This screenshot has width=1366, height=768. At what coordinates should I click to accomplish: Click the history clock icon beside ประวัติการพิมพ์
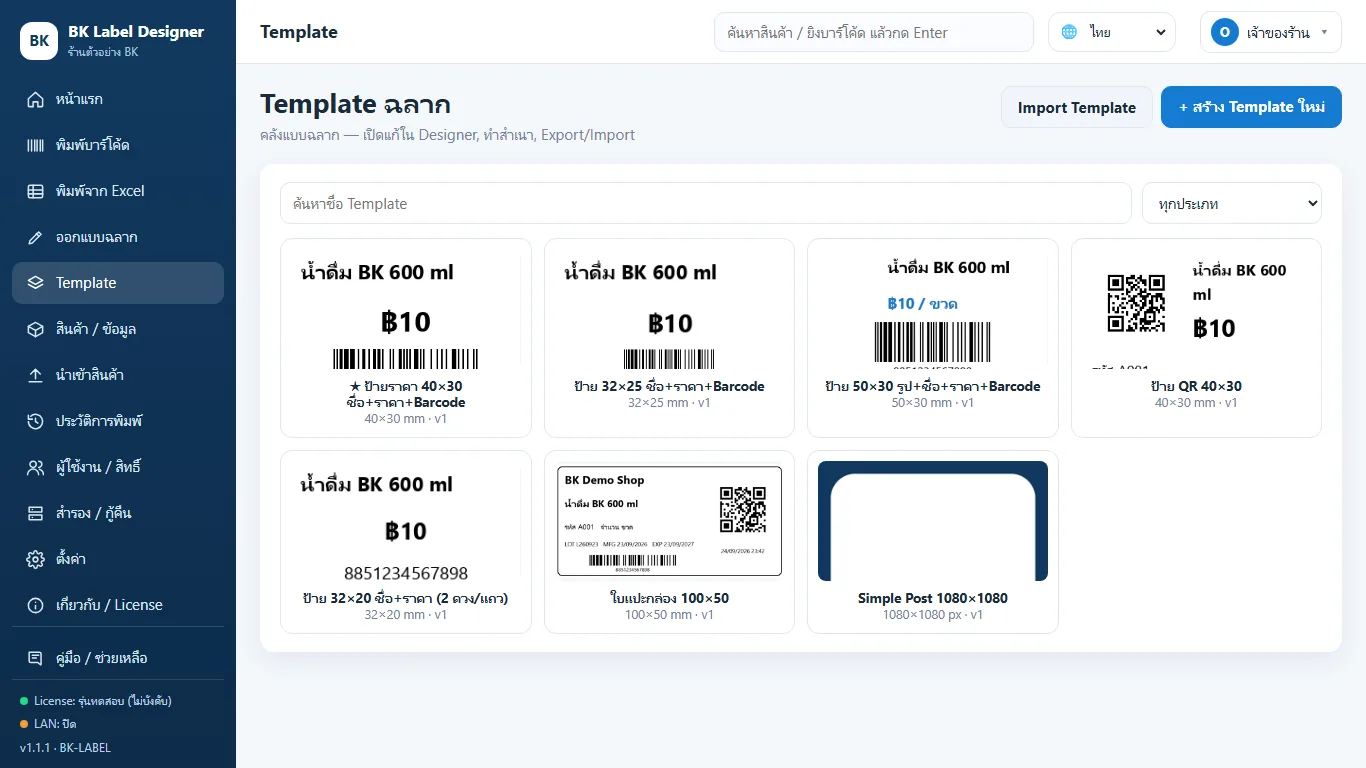click(36, 421)
